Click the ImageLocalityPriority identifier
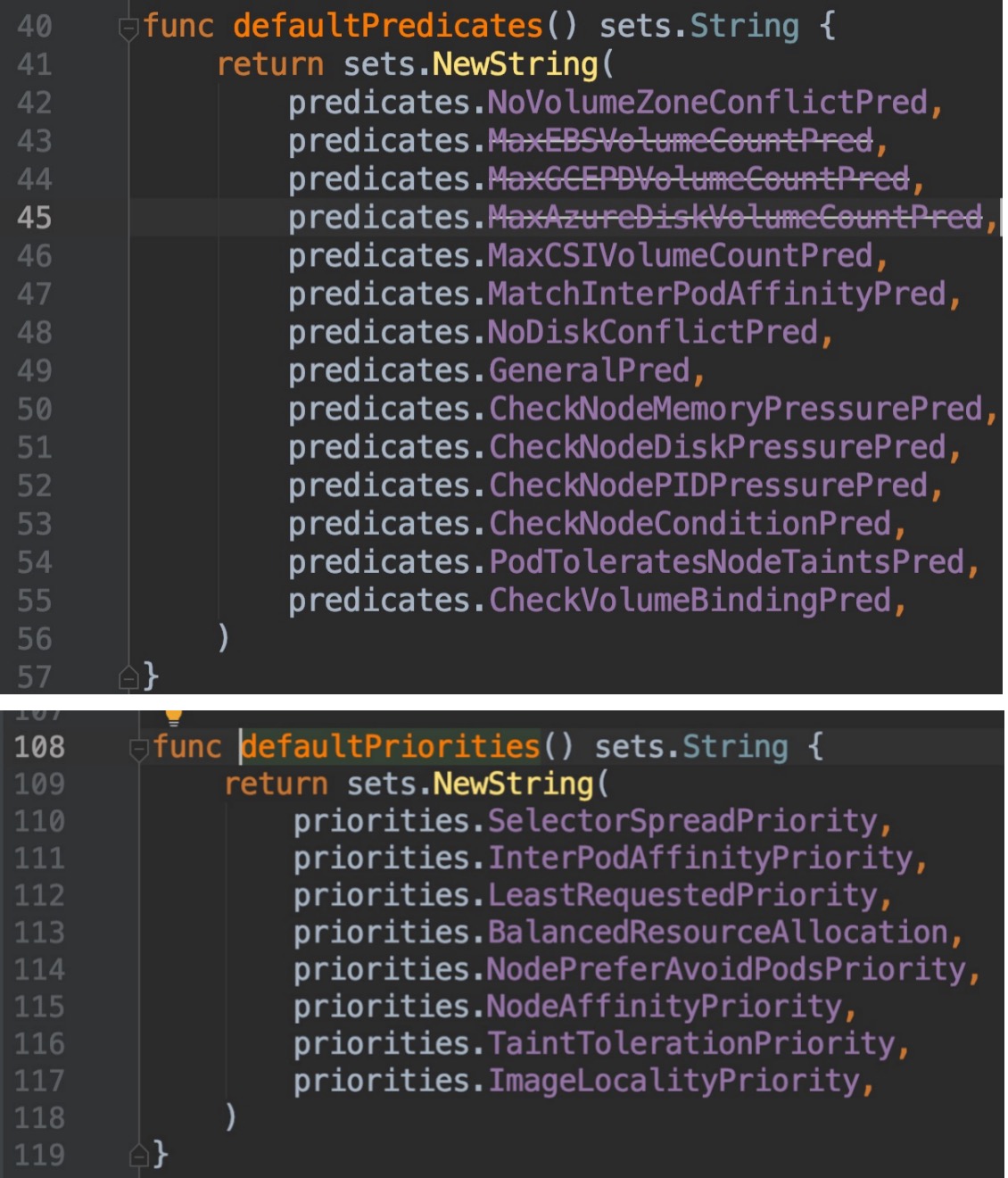The image size is (1008, 1178). 673,1082
